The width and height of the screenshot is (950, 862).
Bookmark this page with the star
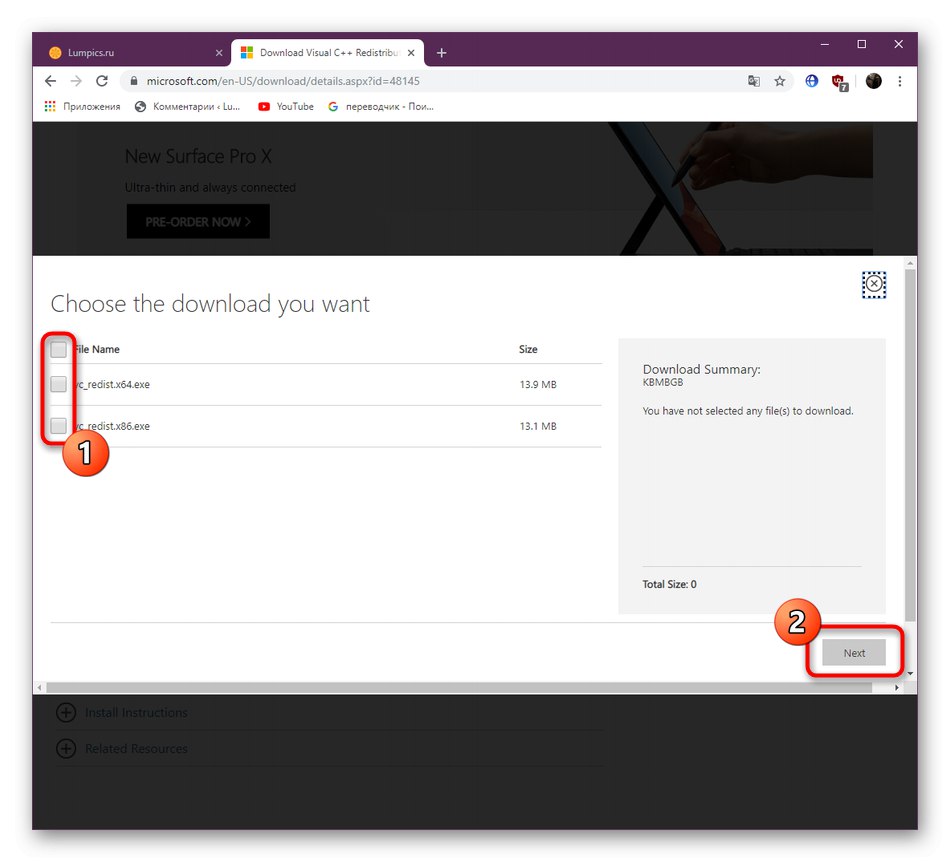point(780,81)
